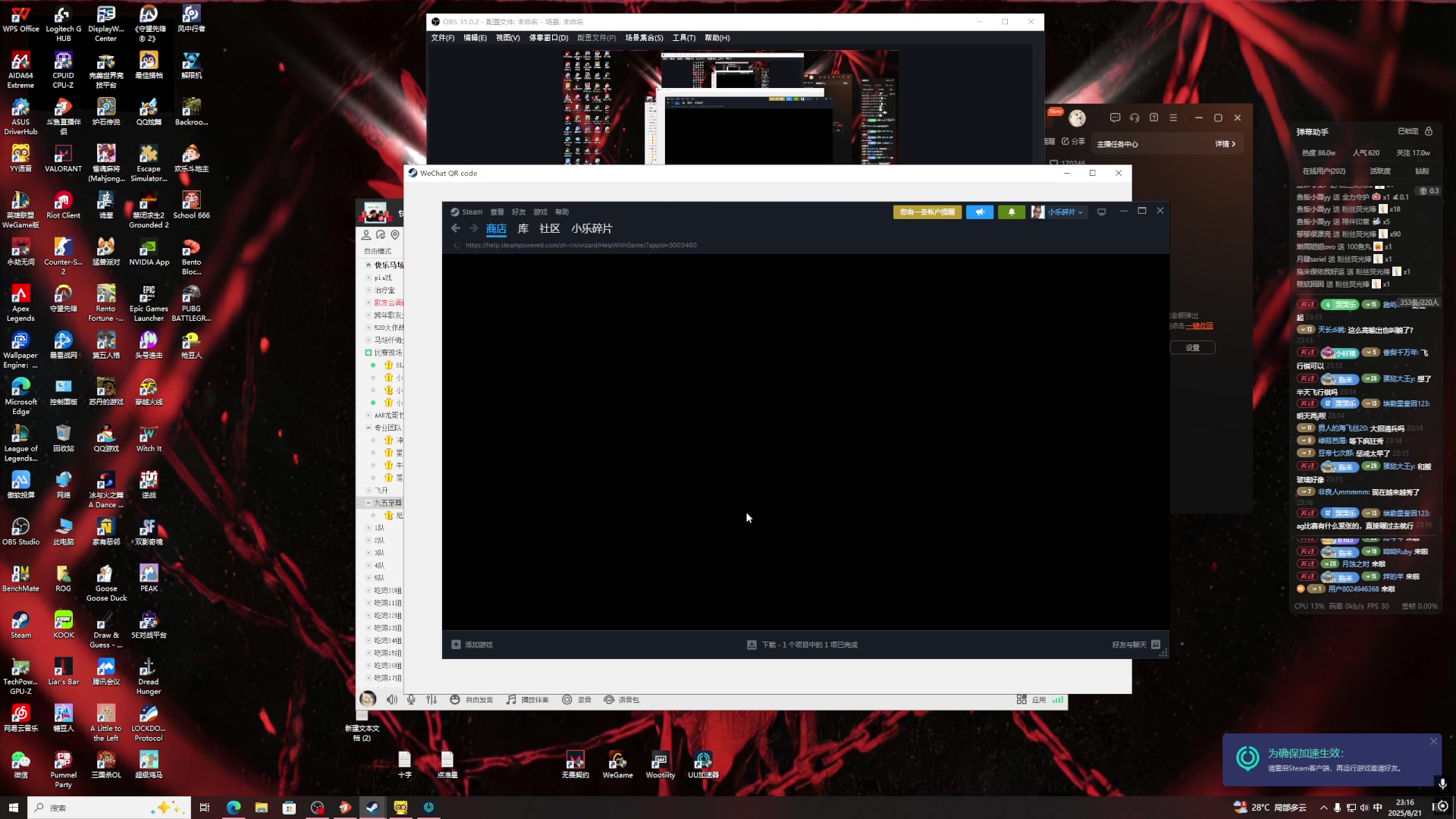Switch to 活跃度 tab in 弹幕助手
This screenshot has width=1456, height=819.
pos(1380,171)
